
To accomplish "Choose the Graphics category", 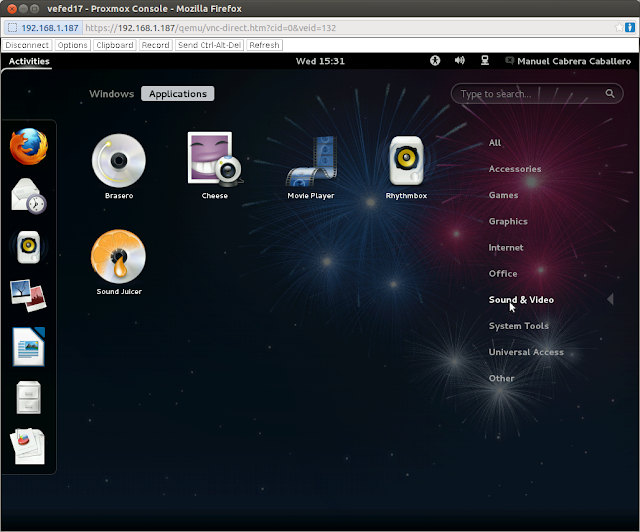I will click(x=508, y=221).
